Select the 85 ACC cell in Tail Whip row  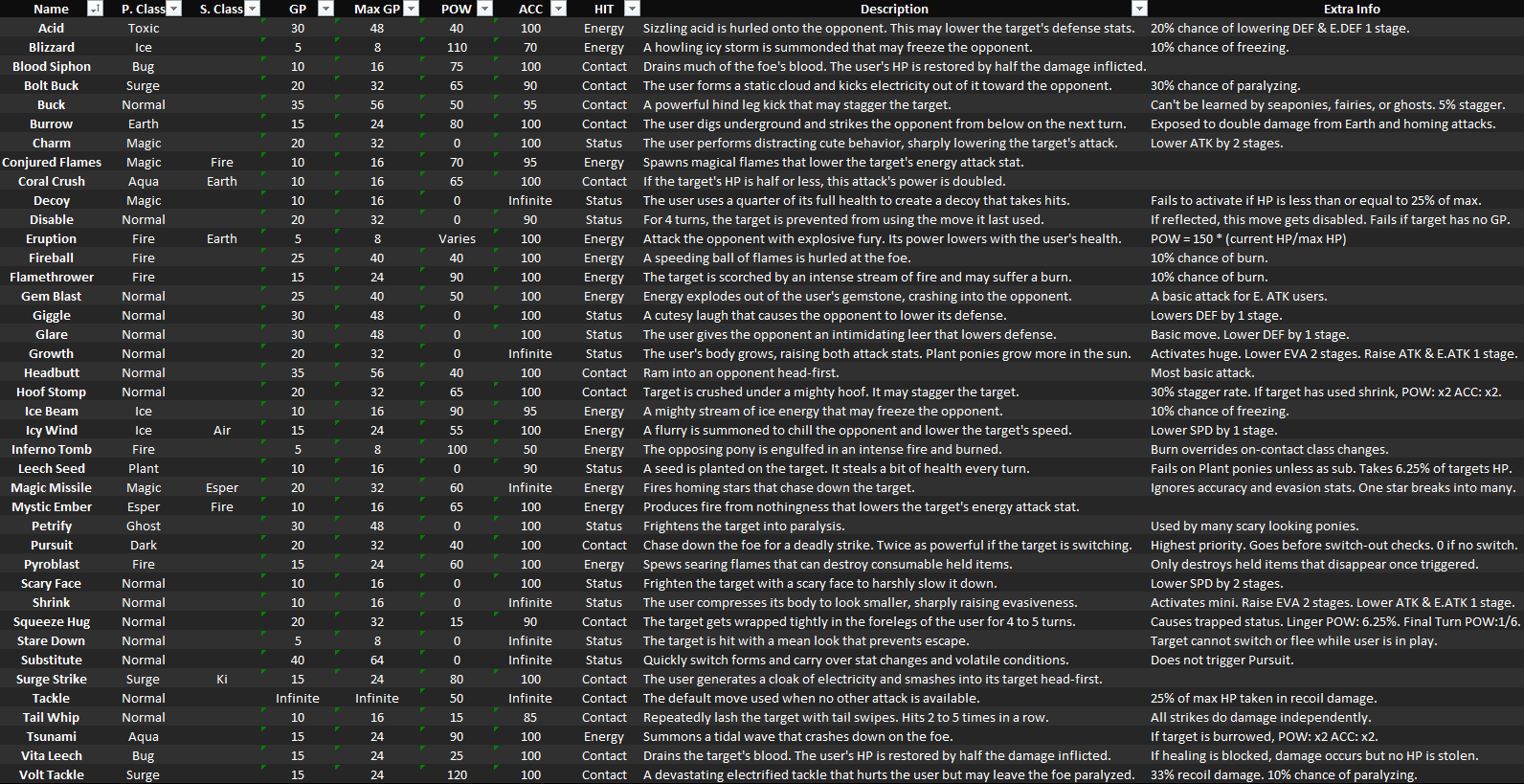pyautogui.click(x=530, y=717)
